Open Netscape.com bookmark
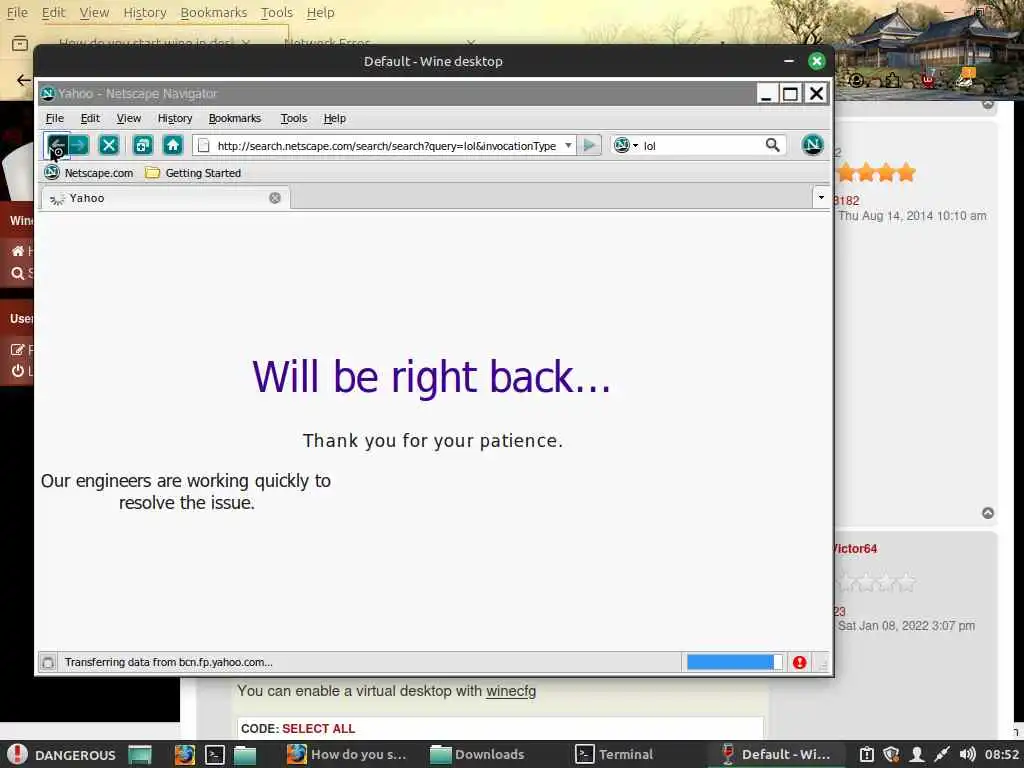This screenshot has height=768, width=1024. click(x=89, y=173)
